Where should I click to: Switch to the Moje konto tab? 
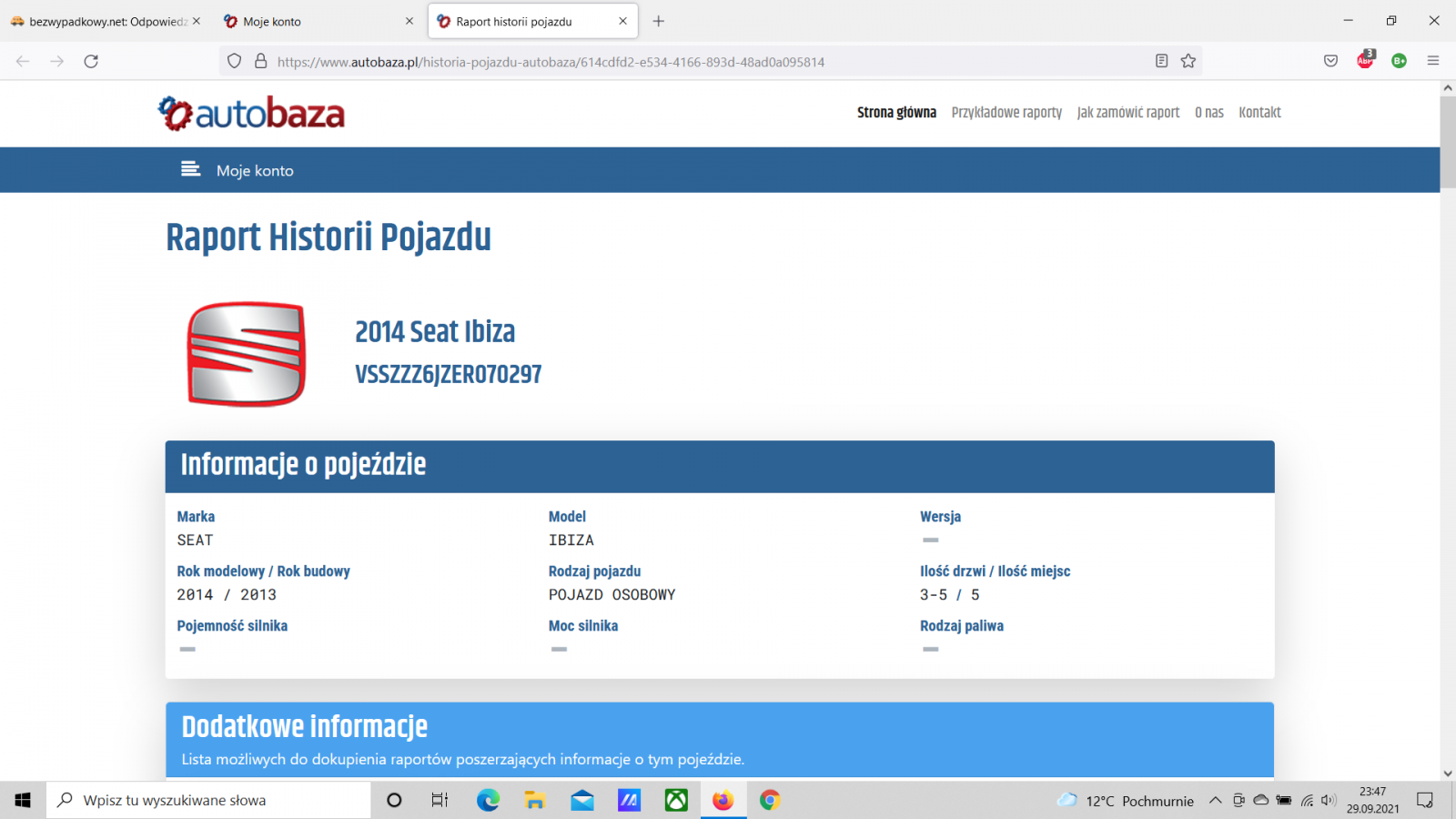point(309,22)
